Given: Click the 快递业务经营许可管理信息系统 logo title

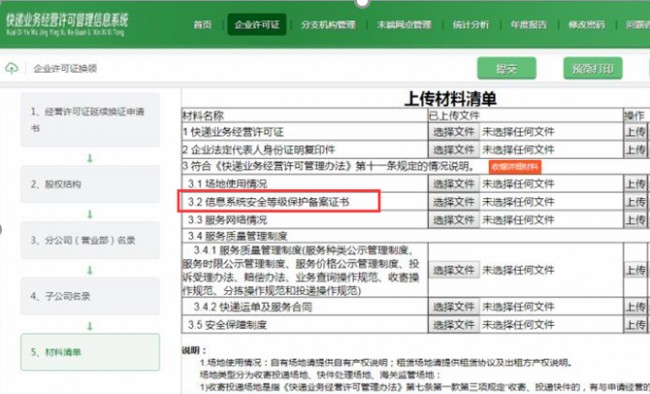Looking at the screenshot, I should pos(67,24).
